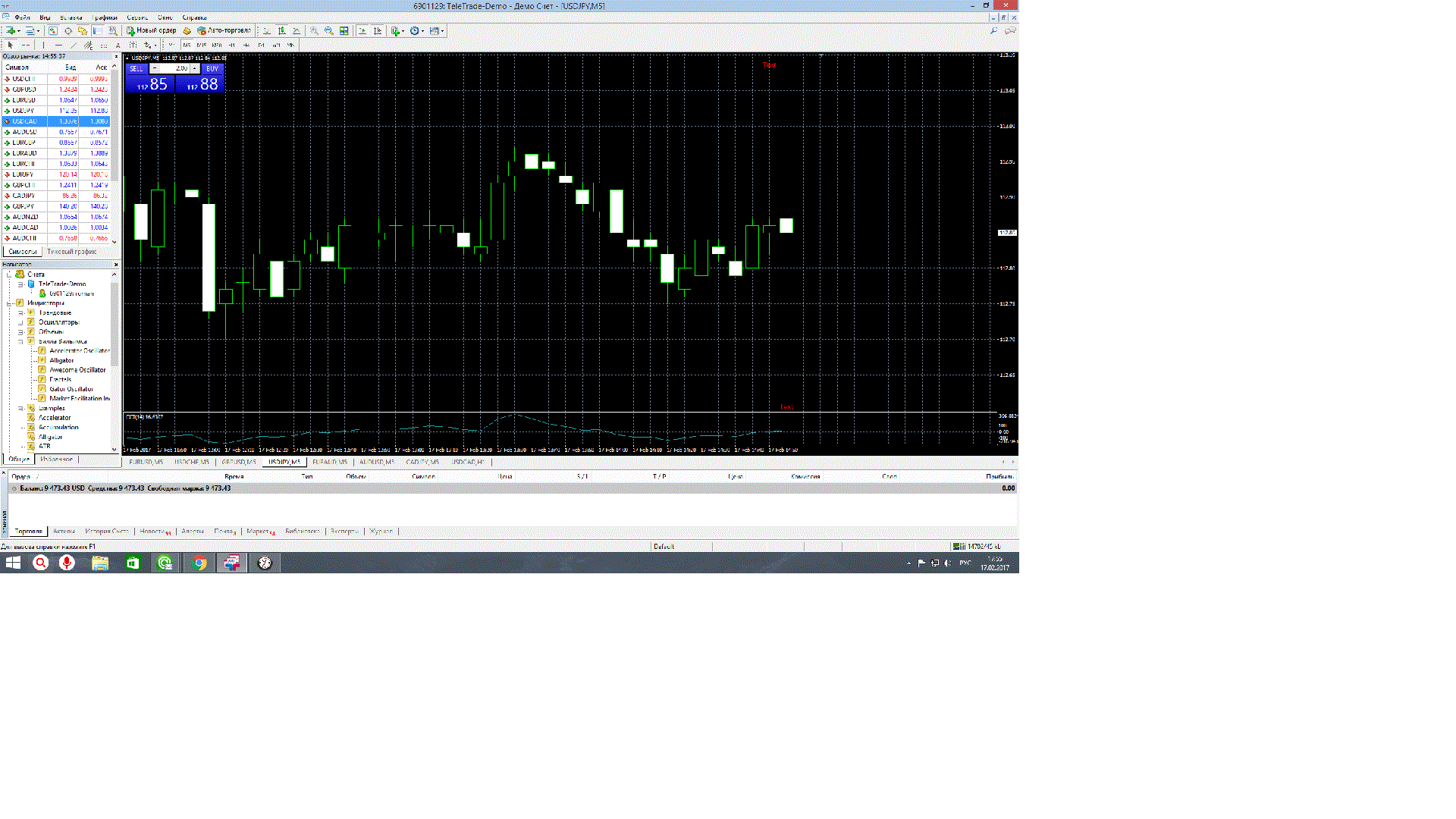Viewport: 1456px width, 819px height.
Task: Switch to M15 timeframe
Action: click(x=202, y=45)
